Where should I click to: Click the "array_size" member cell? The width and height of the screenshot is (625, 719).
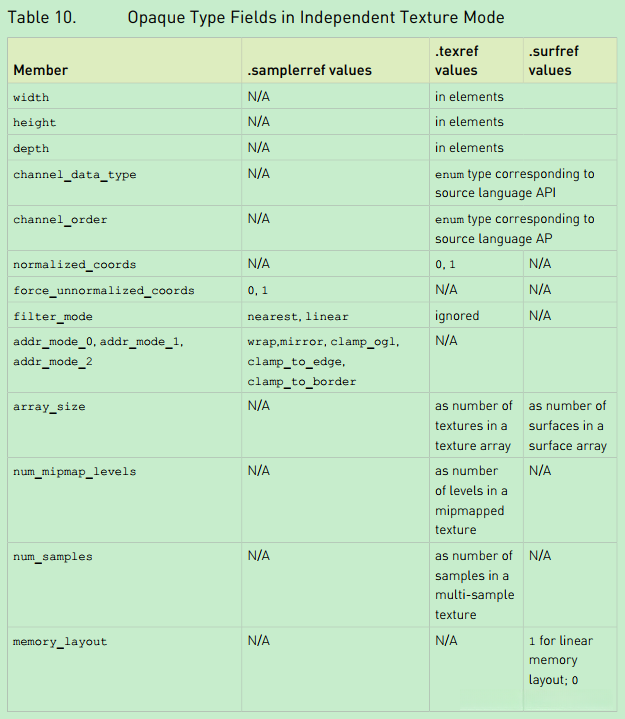[51, 406]
